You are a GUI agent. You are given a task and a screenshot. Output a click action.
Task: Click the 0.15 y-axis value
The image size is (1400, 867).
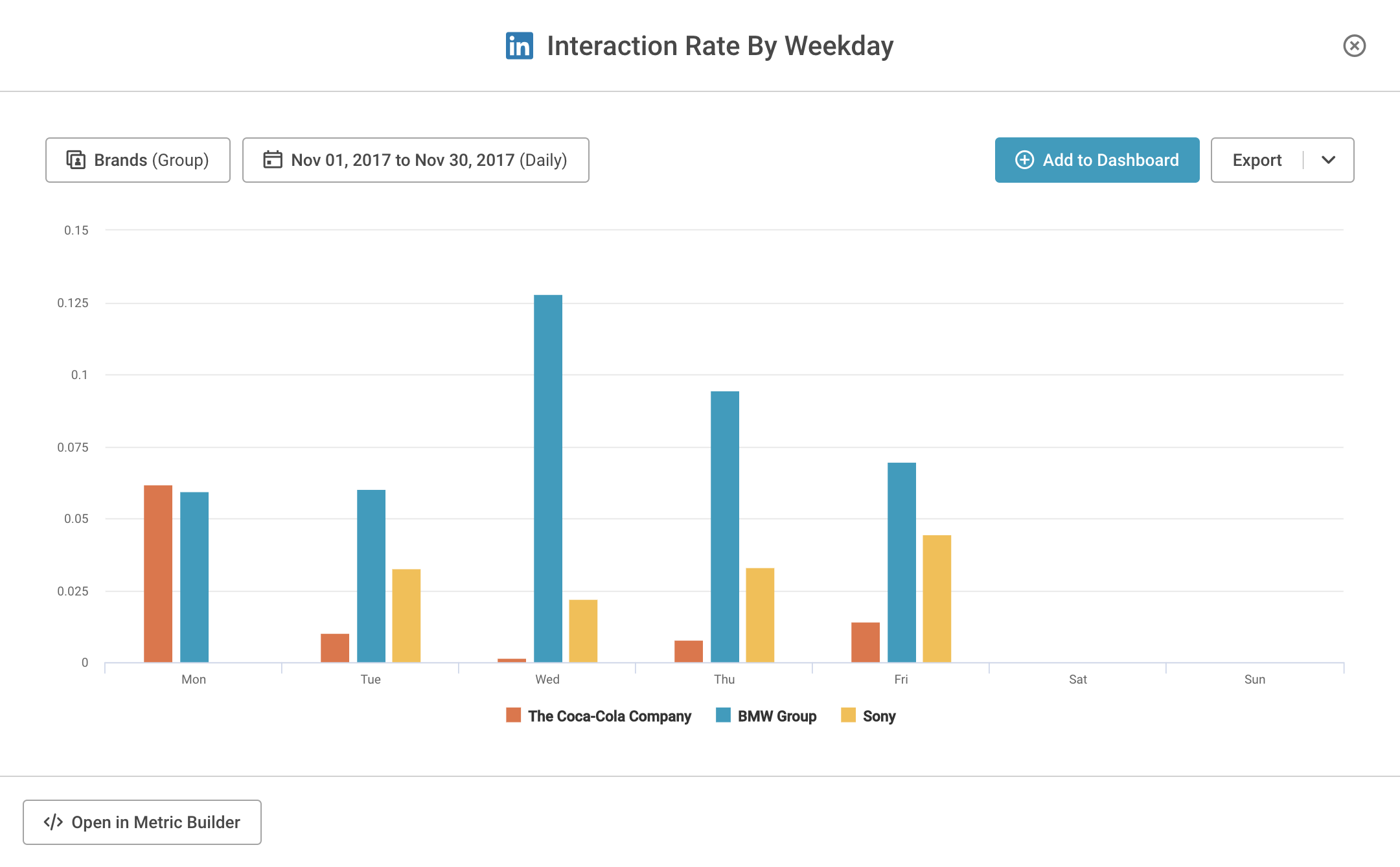tap(76, 230)
